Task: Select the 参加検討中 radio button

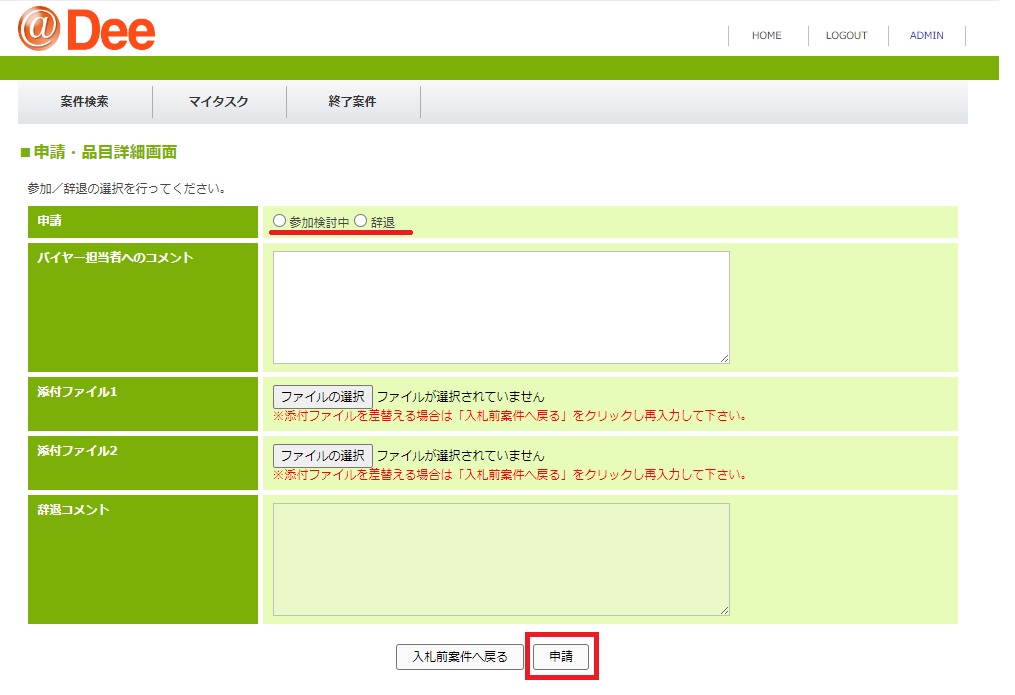Action: click(x=279, y=221)
